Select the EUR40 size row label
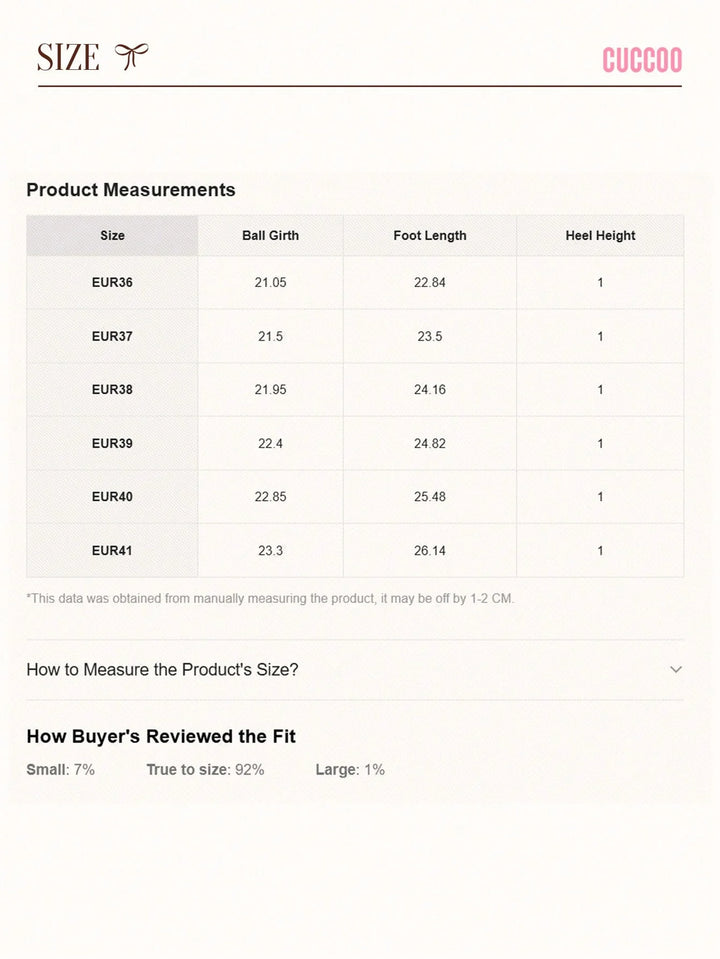The width and height of the screenshot is (720, 959). tap(112, 497)
